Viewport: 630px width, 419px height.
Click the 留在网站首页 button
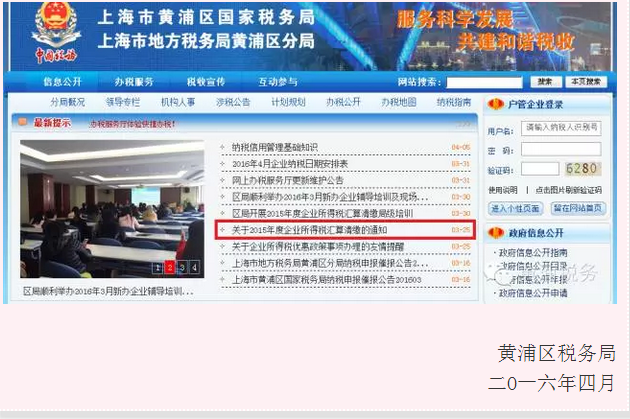tap(578, 208)
